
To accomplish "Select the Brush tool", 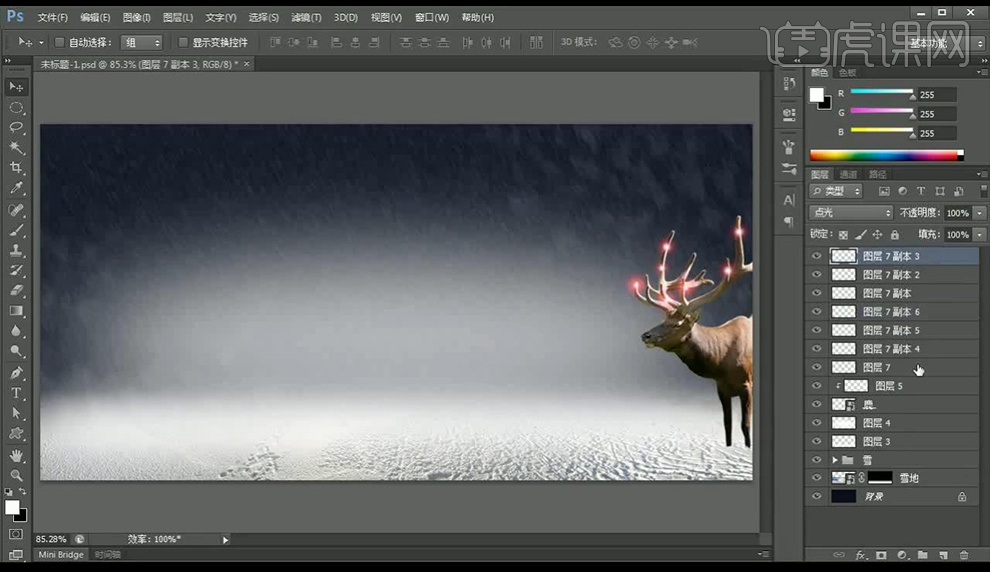I will (x=16, y=230).
